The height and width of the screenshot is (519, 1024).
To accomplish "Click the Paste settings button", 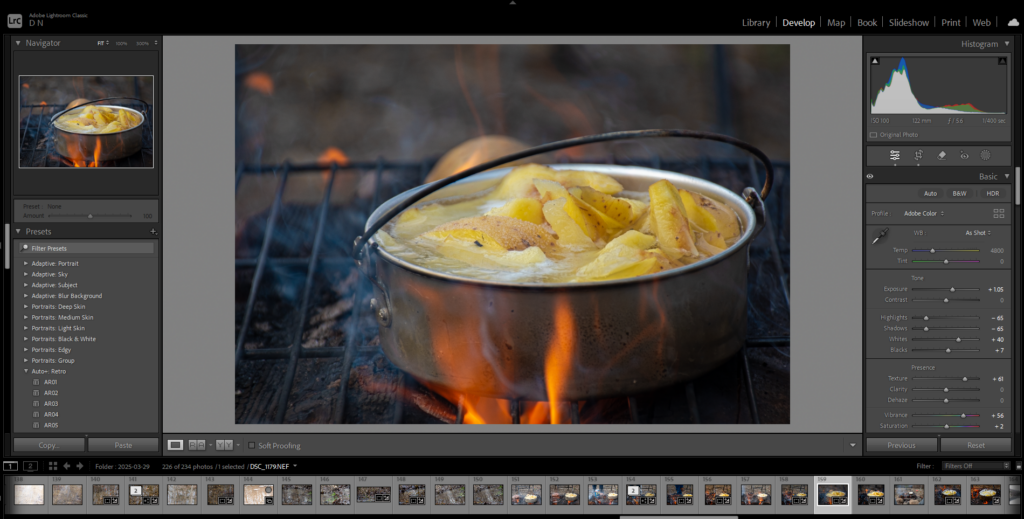I will point(123,445).
